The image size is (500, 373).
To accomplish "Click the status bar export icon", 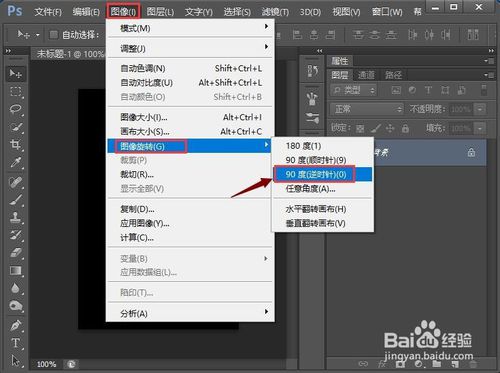I will pos(71,364).
